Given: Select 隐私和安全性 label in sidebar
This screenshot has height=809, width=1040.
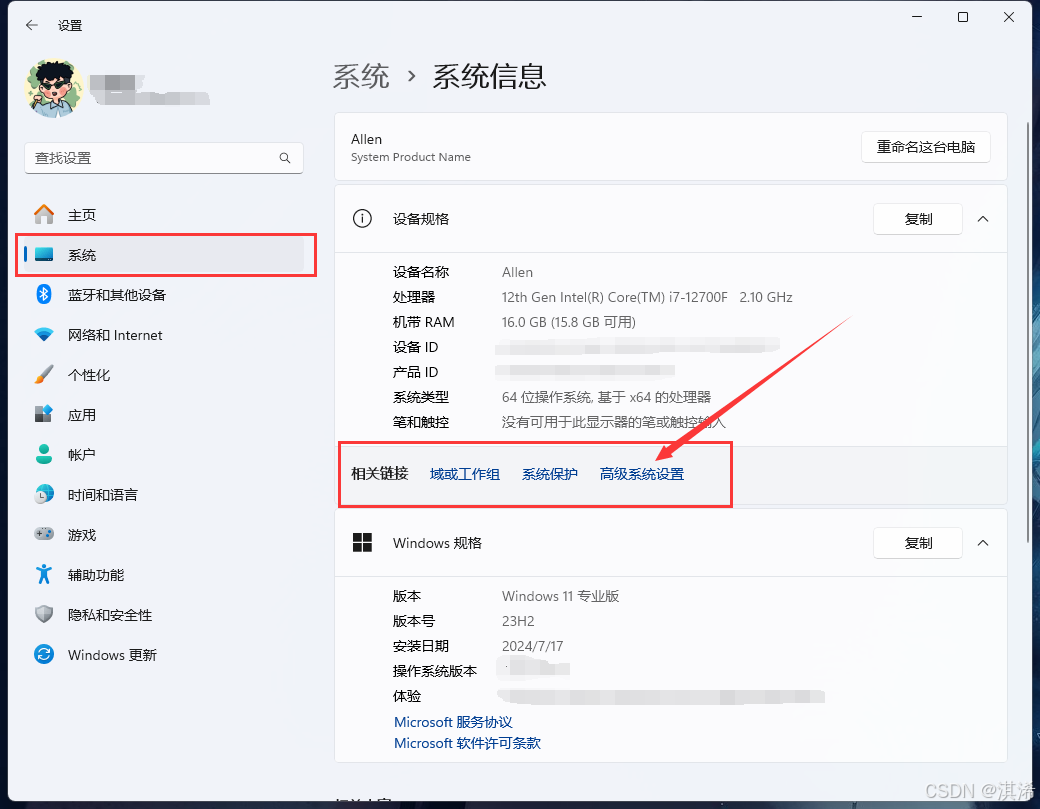Looking at the screenshot, I should (x=110, y=615).
